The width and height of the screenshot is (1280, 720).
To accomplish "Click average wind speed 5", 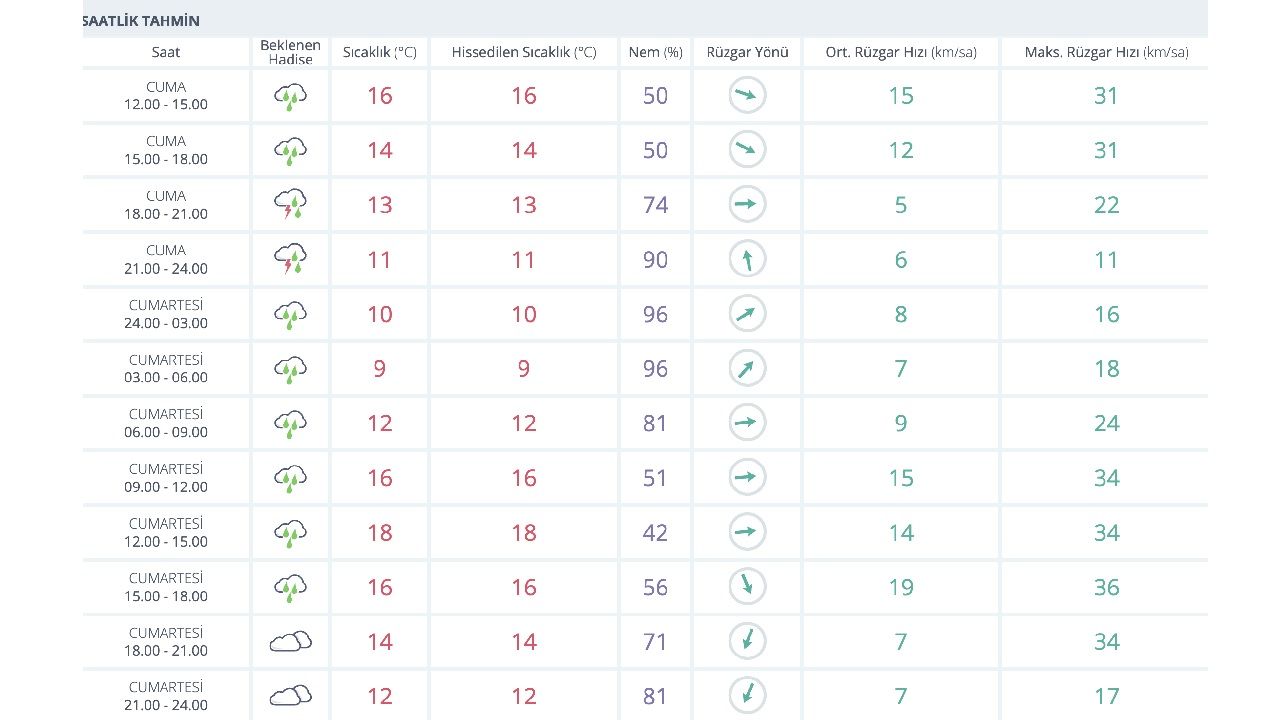I will [901, 205].
